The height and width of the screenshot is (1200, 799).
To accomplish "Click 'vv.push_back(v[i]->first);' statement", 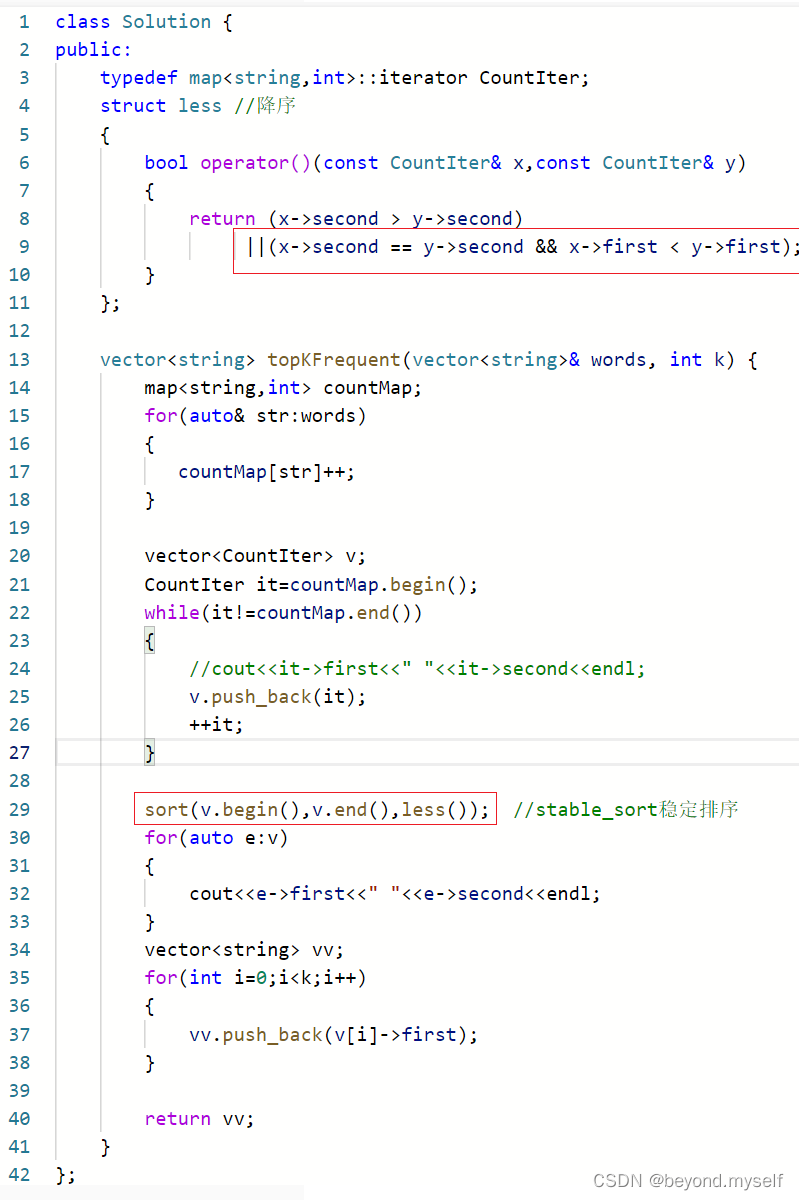I will point(334,1034).
